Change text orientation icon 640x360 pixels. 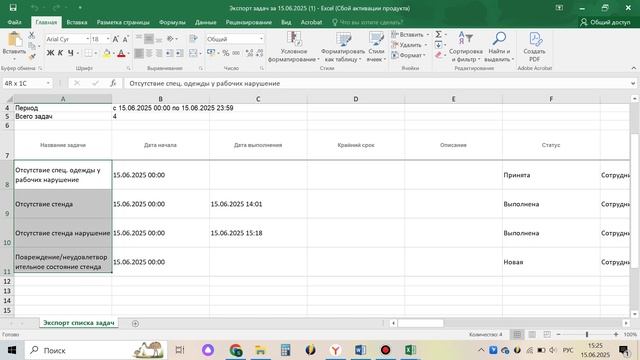tap(171, 39)
